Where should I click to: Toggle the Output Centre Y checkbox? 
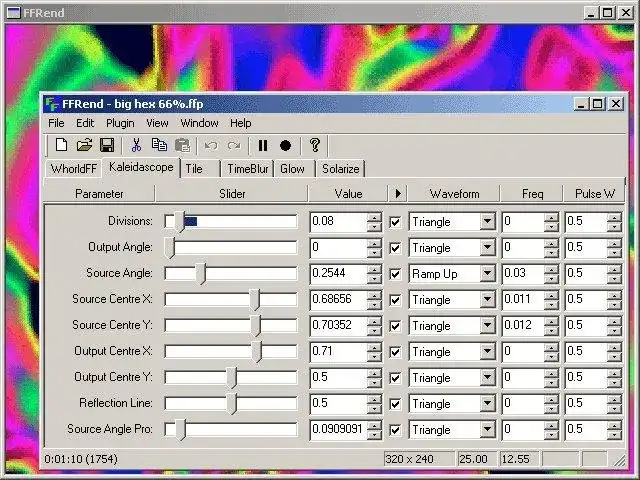(395, 378)
